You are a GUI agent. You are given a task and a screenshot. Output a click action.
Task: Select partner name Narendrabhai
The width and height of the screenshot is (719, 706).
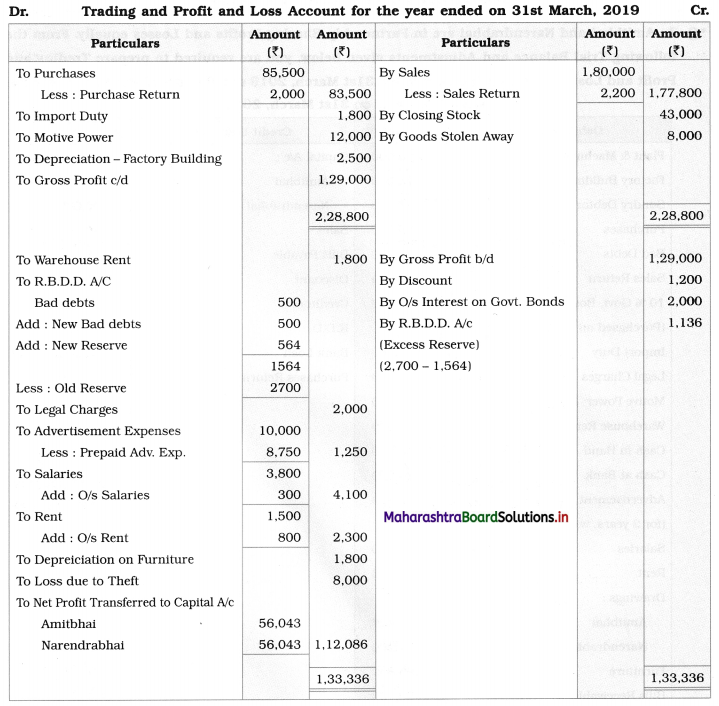click(x=83, y=645)
